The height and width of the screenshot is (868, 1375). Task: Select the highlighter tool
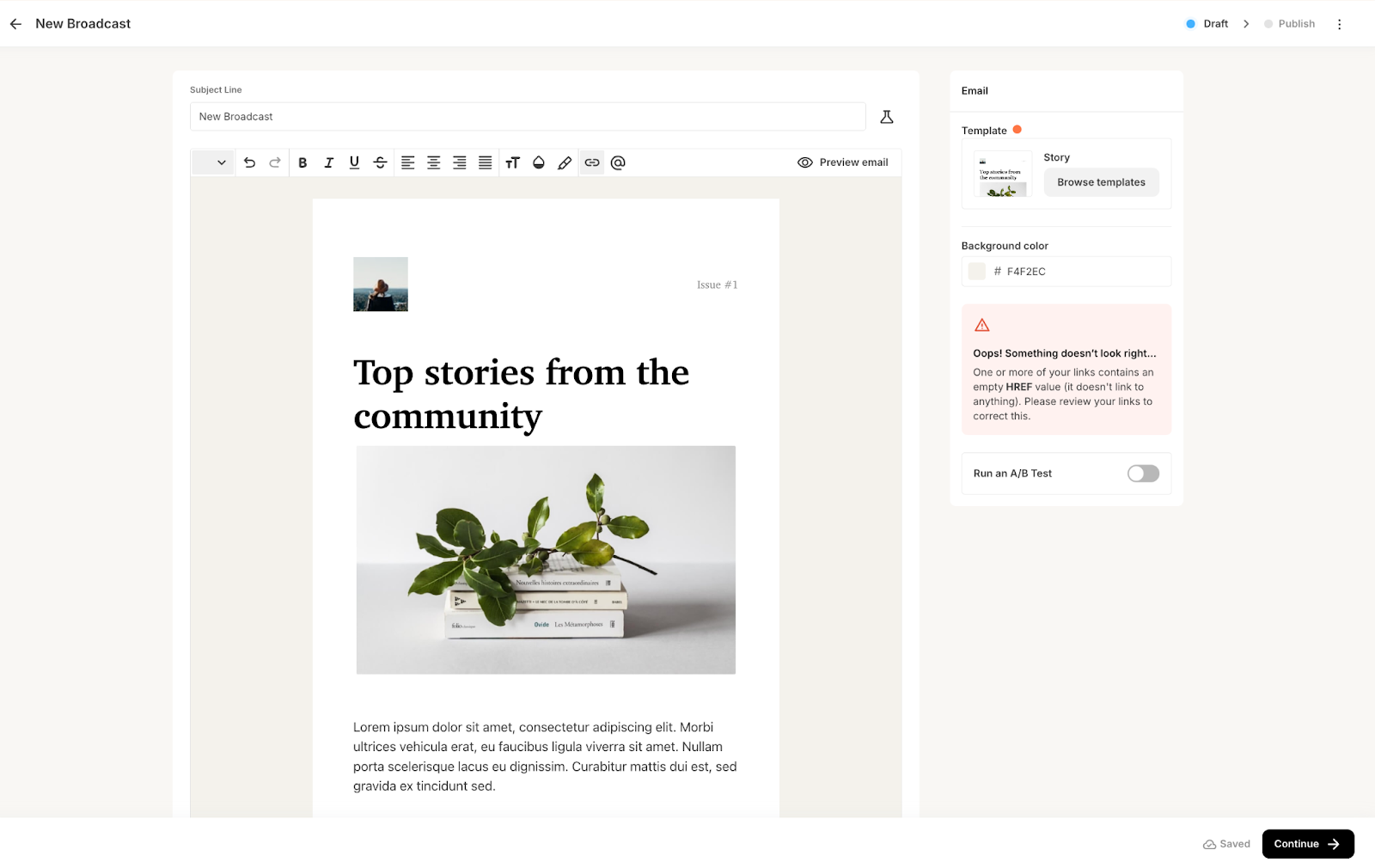565,162
